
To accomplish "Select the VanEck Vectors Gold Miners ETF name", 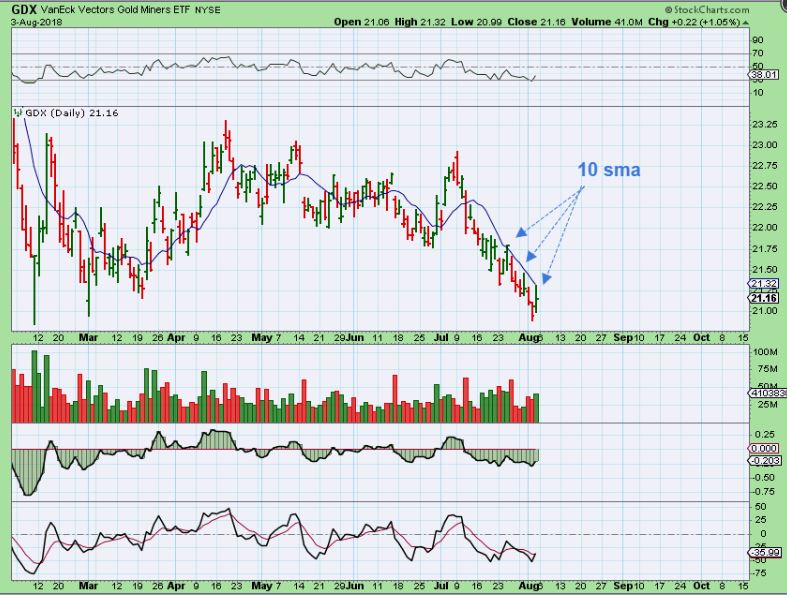I will click(115, 10).
